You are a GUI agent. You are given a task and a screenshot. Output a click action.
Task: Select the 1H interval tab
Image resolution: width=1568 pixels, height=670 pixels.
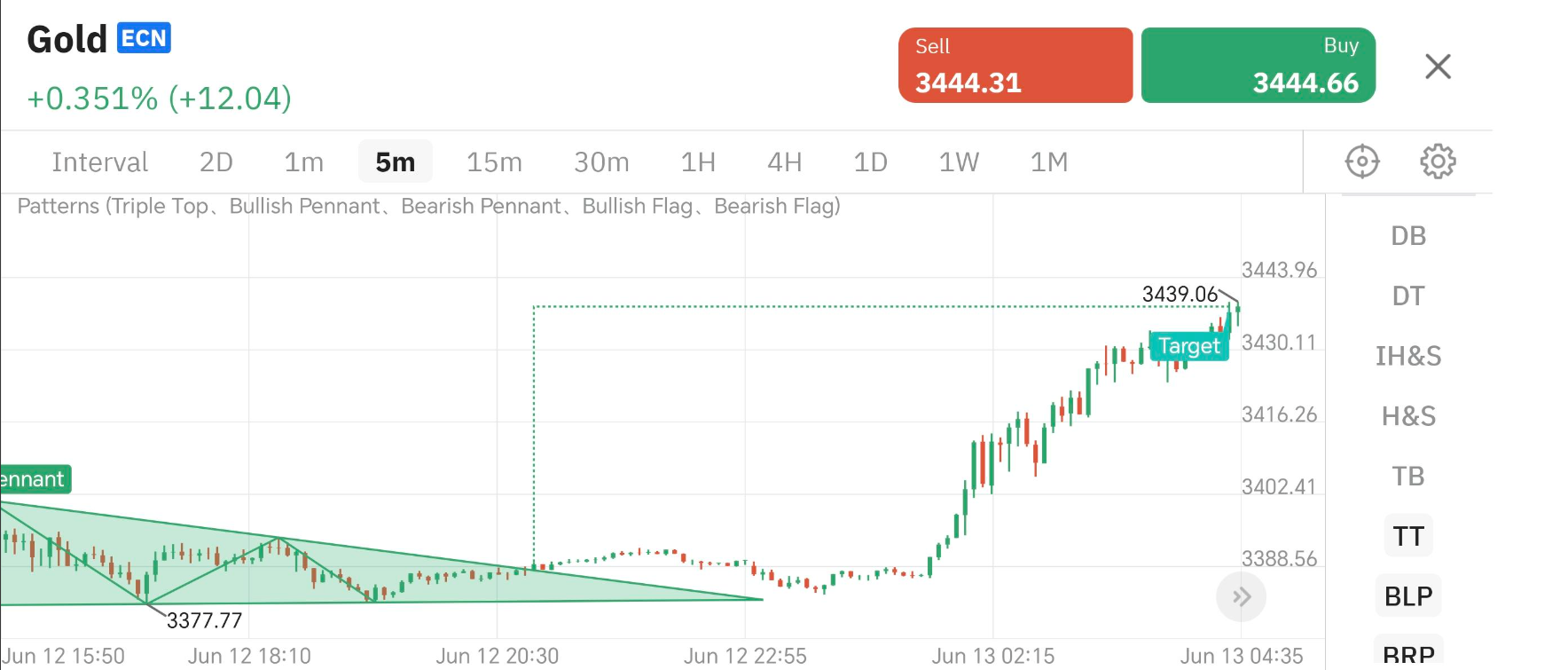pyautogui.click(x=698, y=162)
